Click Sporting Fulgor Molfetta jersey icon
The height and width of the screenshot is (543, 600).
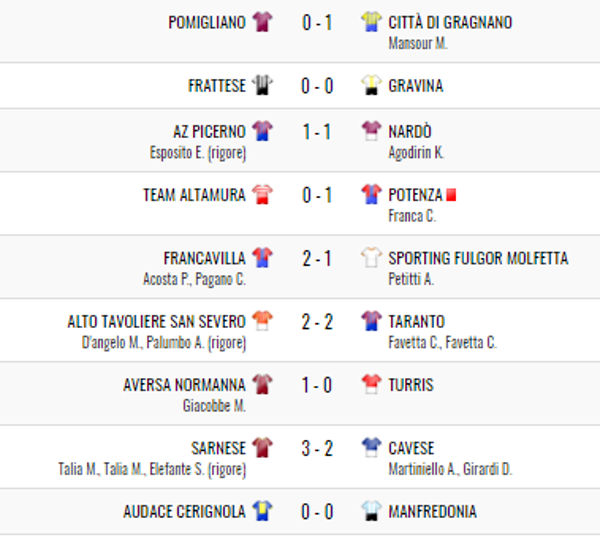pyautogui.click(x=372, y=258)
